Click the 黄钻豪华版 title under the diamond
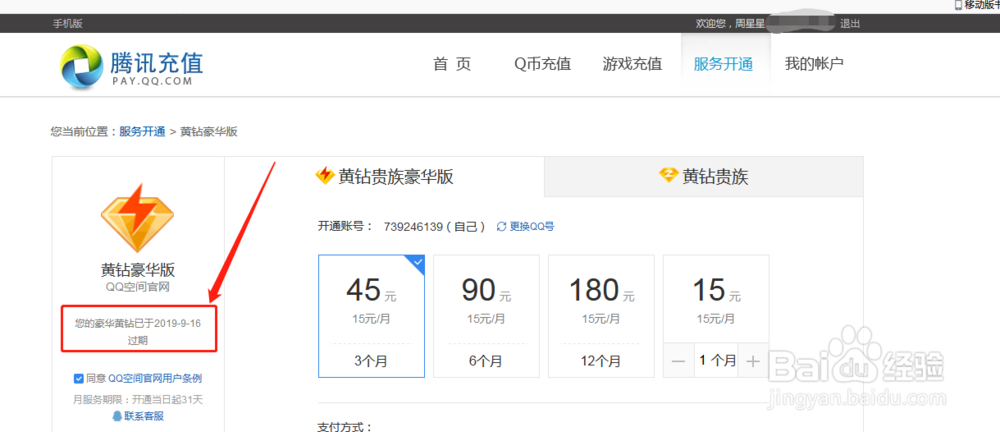Screen dimensions: 1000x432 pos(138,269)
